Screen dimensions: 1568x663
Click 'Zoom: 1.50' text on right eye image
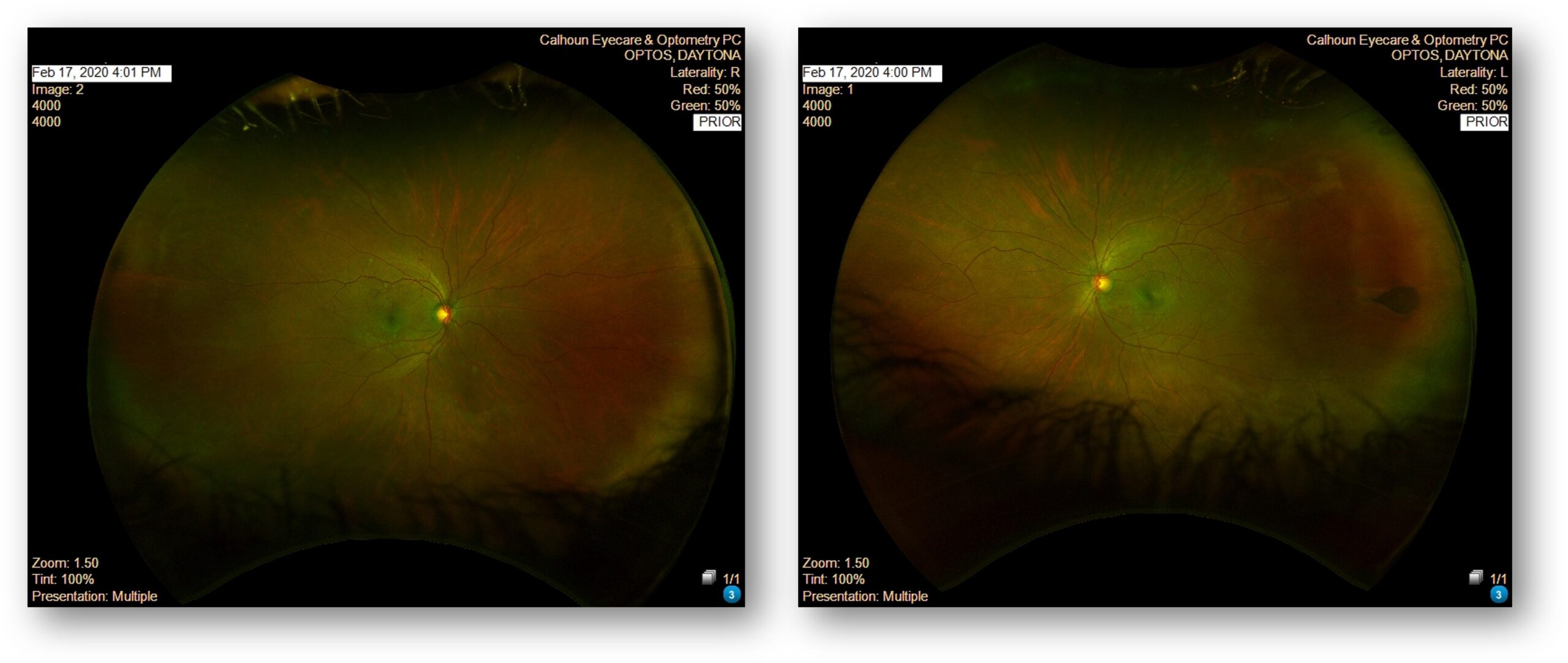tap(65, 563)
